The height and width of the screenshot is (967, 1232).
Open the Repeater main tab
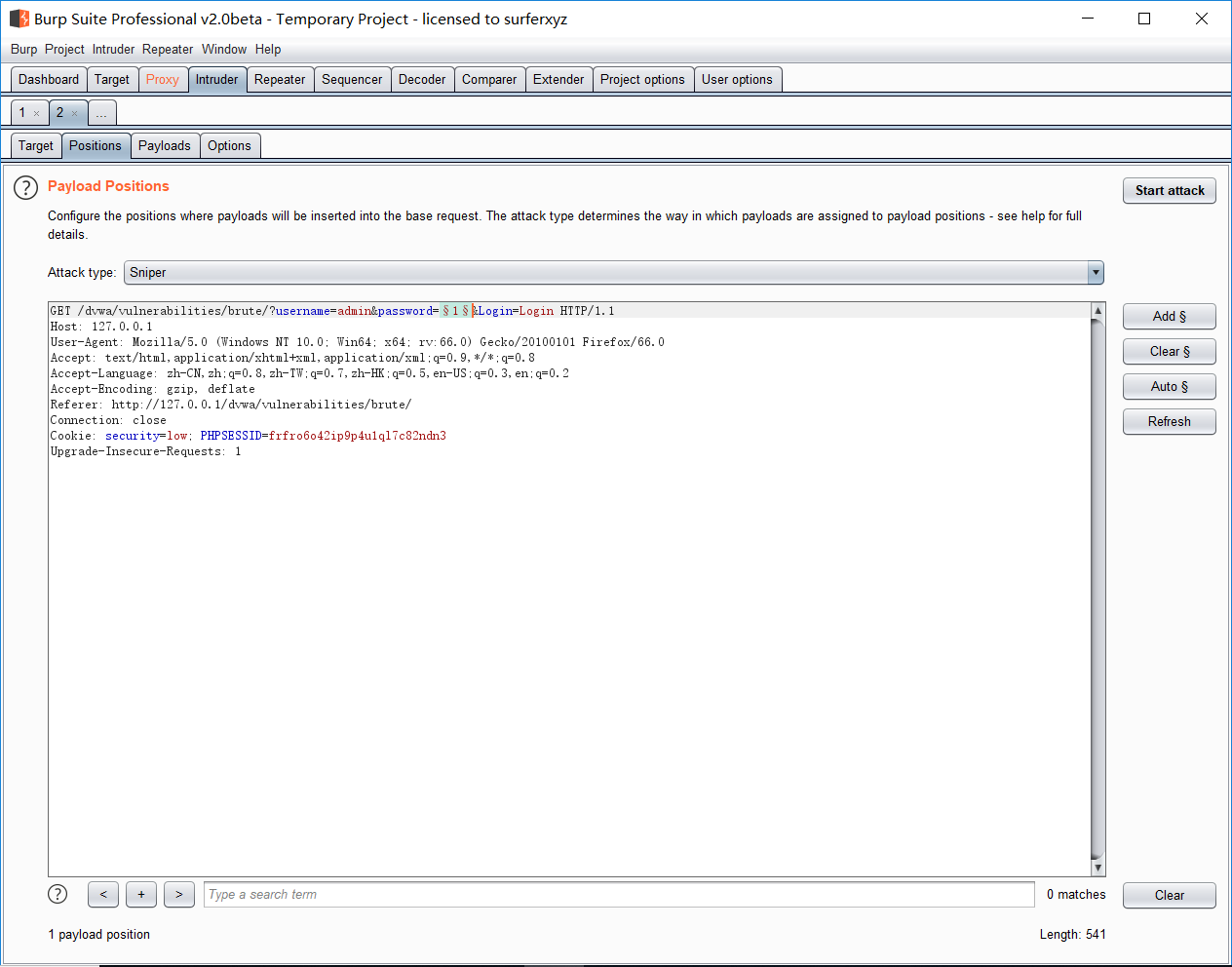pyautogui.click(x=280, y=80)
